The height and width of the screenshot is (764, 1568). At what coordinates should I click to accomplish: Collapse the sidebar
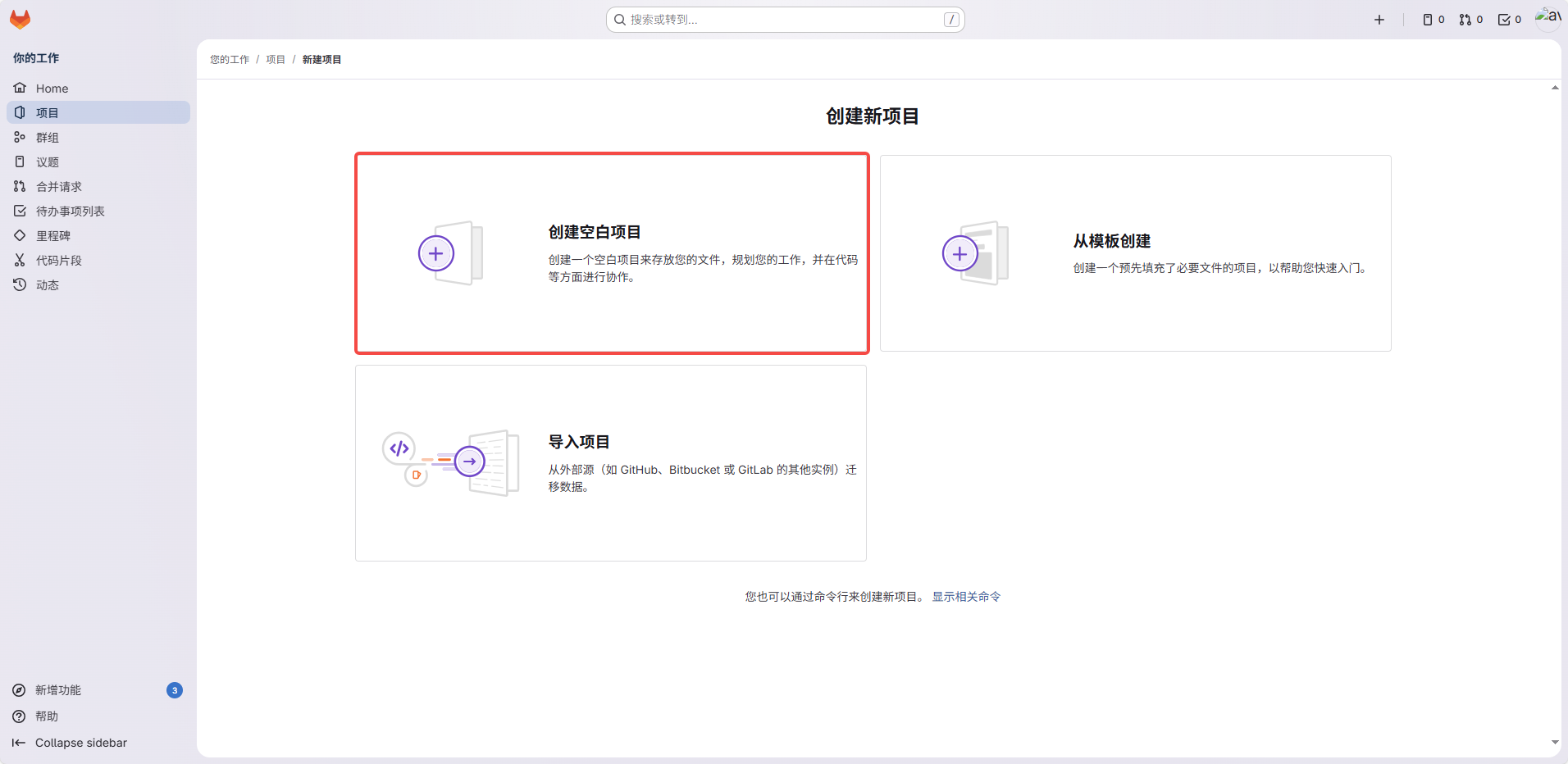(80, 743)
